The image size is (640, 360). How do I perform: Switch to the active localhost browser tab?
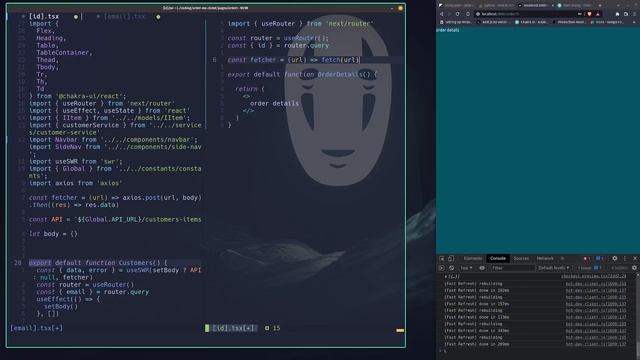[535, 5]
